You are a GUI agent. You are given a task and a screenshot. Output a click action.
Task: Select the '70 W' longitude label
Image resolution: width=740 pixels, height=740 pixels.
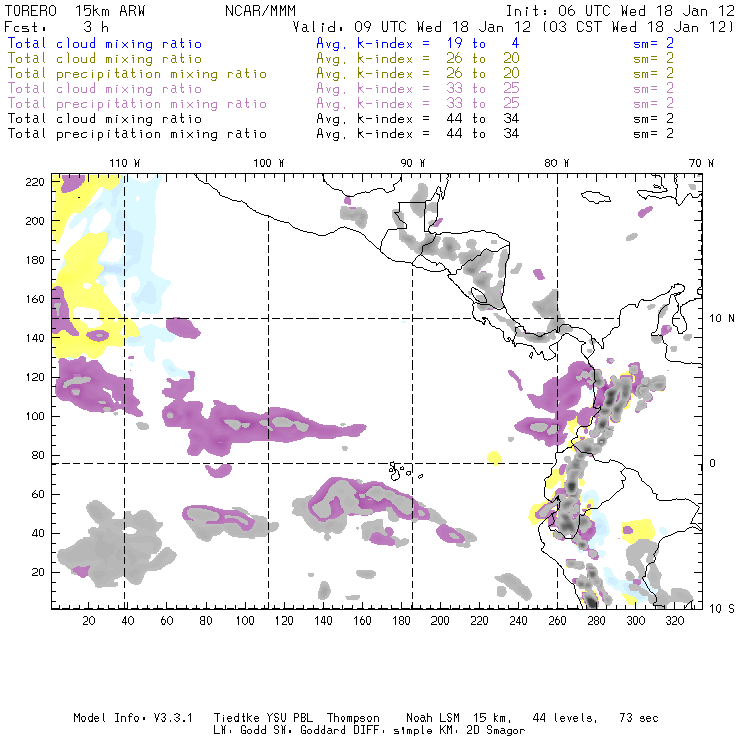click(x=701, y=163)
